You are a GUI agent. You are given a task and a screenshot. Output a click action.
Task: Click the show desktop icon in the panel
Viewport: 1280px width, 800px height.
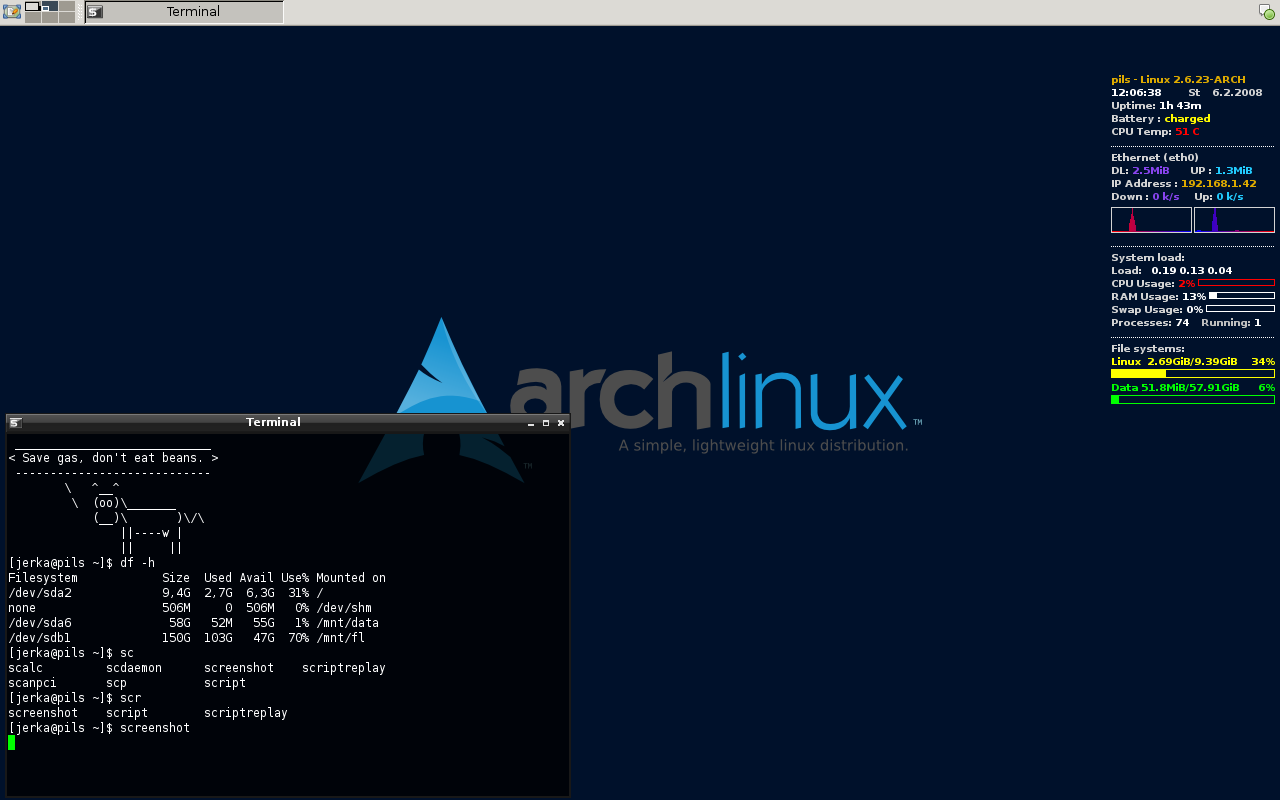tap(12, 12)
